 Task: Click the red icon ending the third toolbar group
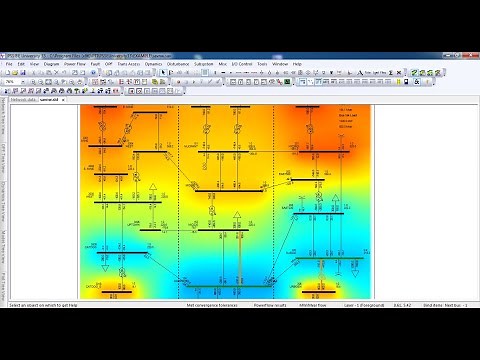tap(116, 91)
